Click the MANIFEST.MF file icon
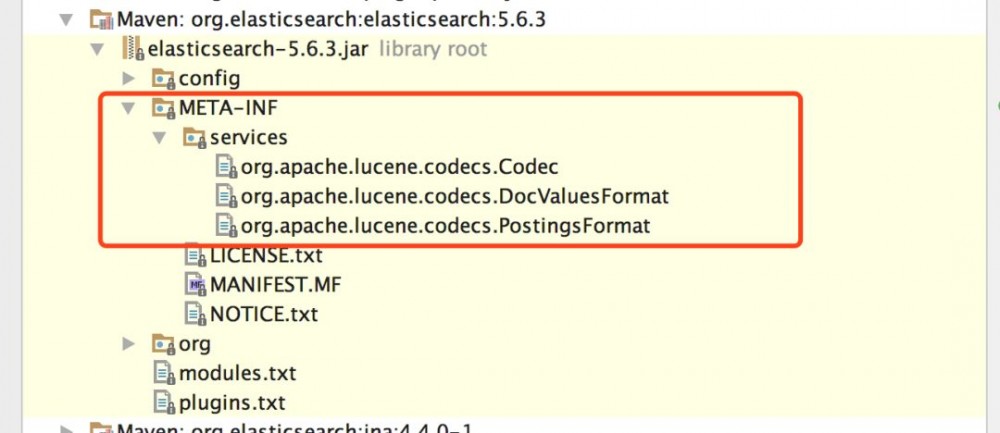Viewport: 1000px width, 433px height. (195, 284)
